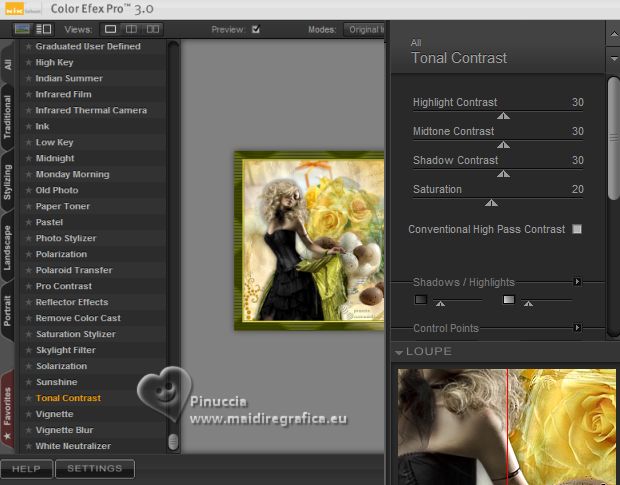Toggle favorite star for Polarization
The image size is (620, 485).
(28, 255)
